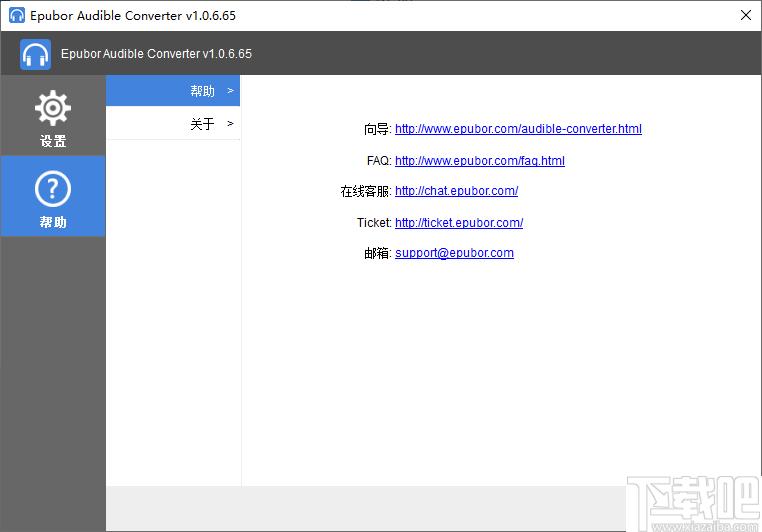Screen dimensions: 762x532
Task: Click the Ticket label text
Action: click(x=374, y=223)
